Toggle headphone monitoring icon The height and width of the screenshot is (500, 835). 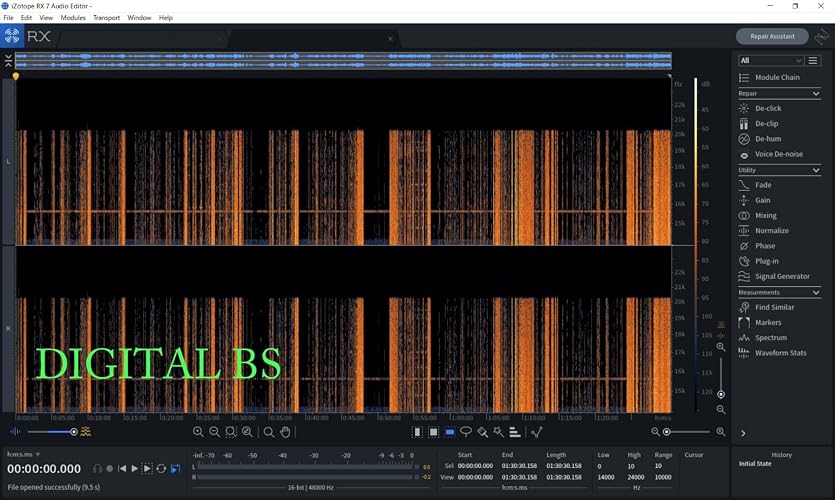coord(97,469)
